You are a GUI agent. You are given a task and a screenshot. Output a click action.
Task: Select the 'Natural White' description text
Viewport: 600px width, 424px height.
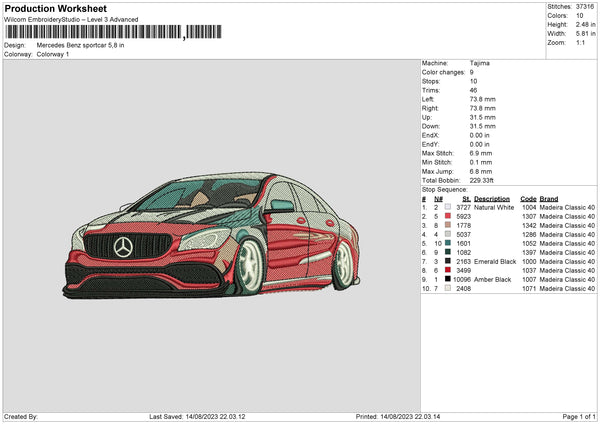(494, 207)
